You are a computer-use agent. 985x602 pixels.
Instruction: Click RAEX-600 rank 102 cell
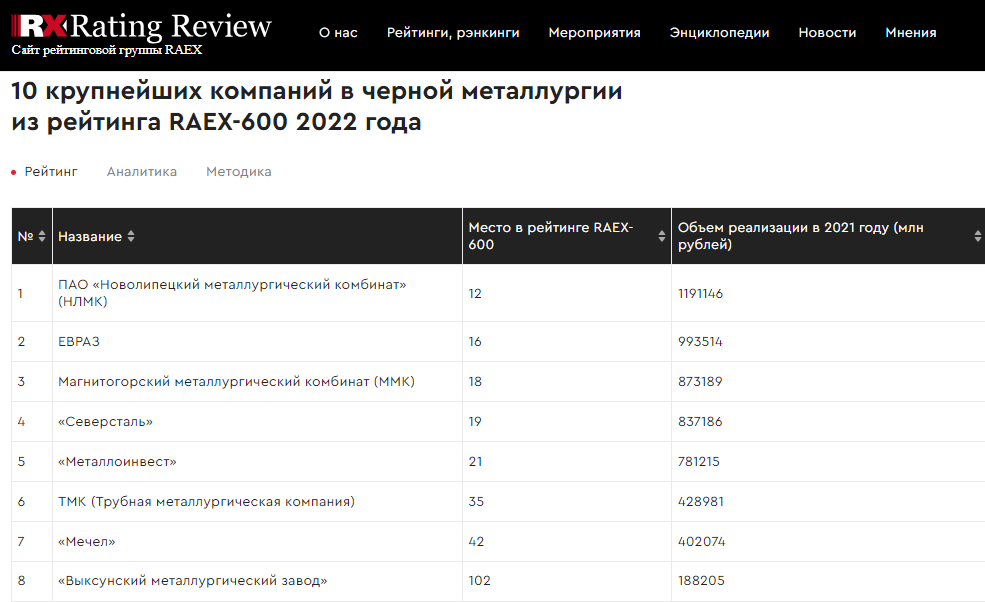pyautogui.click(x=567, y=581)
